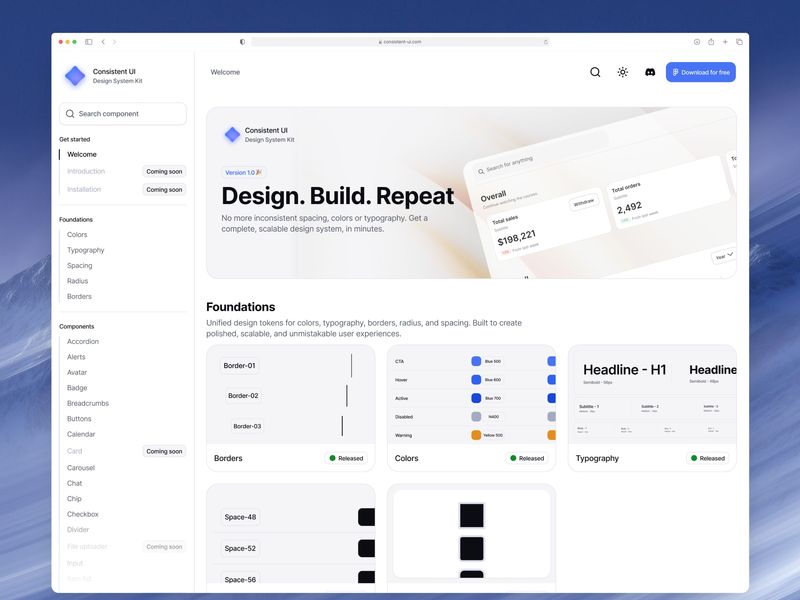Select the Consistent UI logo in the sidebar
Viewport: 800px width, 600px height.
[x=76, y=76]
